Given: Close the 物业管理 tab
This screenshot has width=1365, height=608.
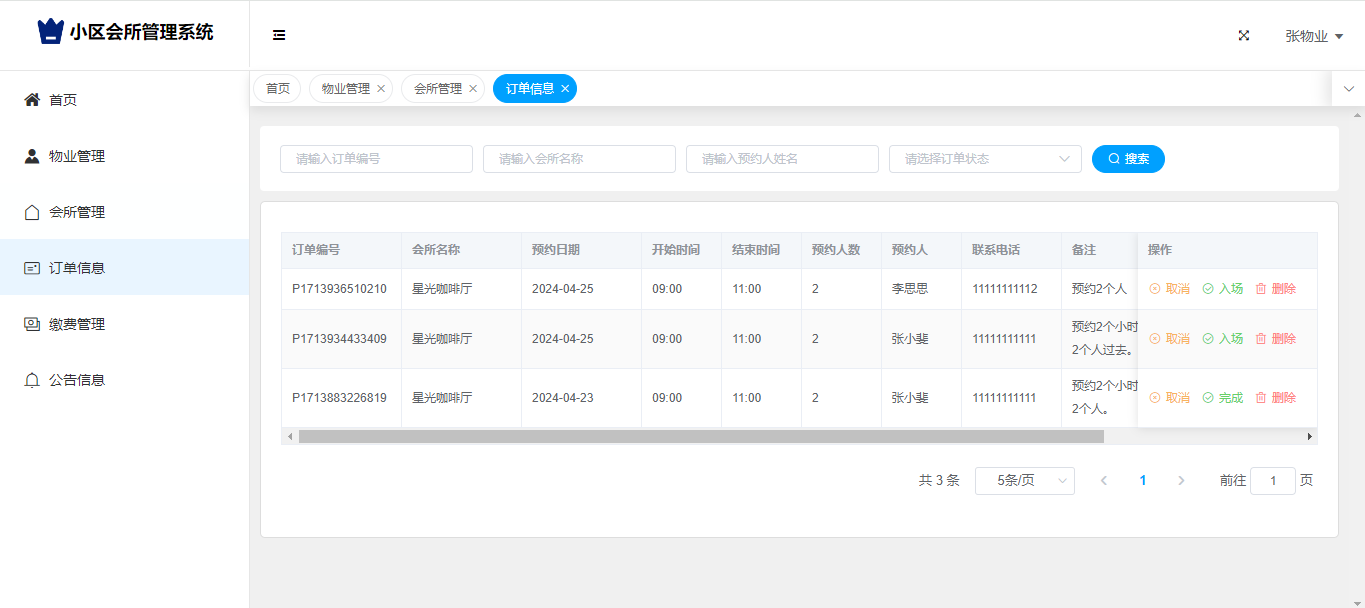Looking at the screenshot, I should pyautogui.click(x=381, y=89).
